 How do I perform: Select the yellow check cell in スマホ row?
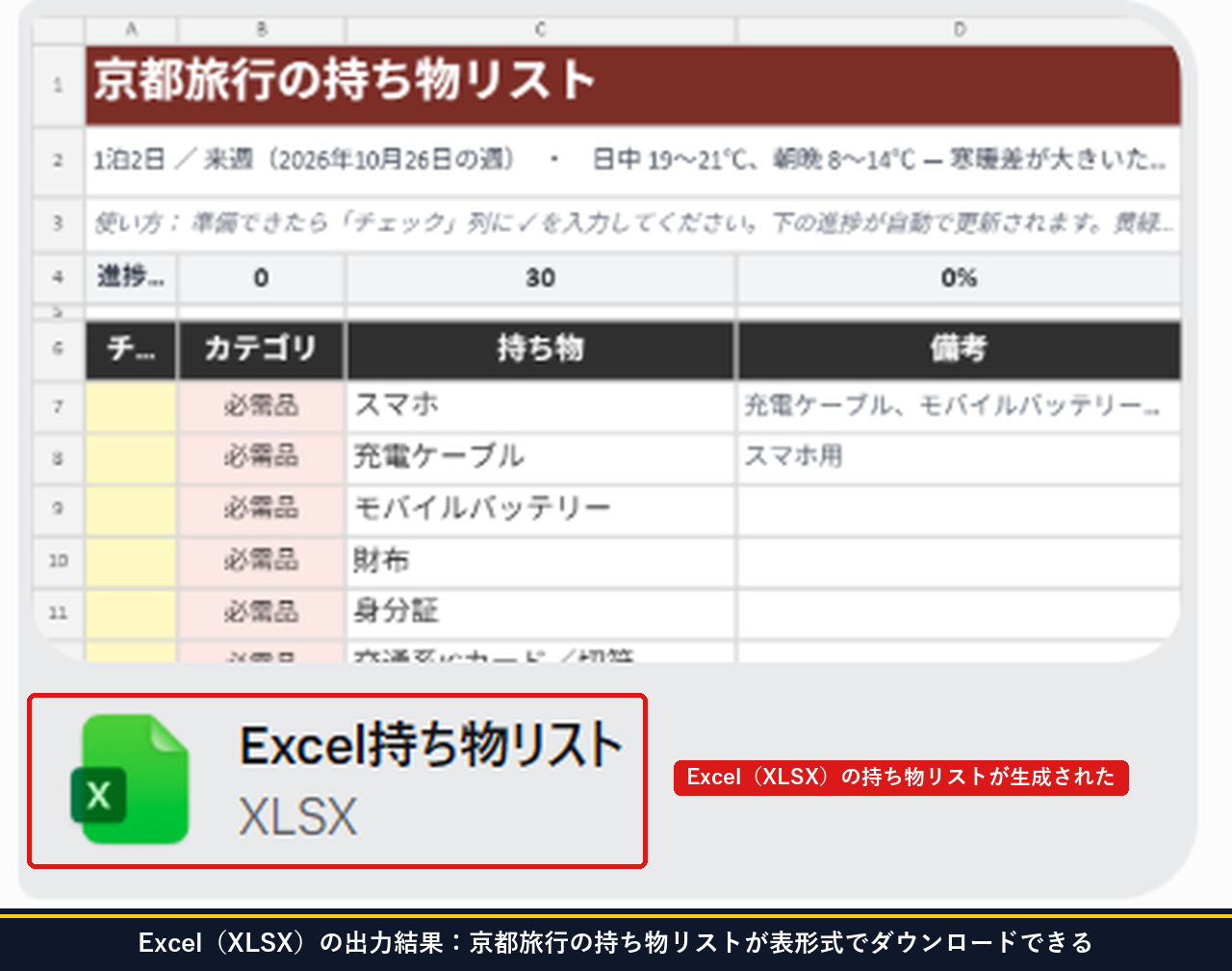pyautogui.click(x=131, y=406)
